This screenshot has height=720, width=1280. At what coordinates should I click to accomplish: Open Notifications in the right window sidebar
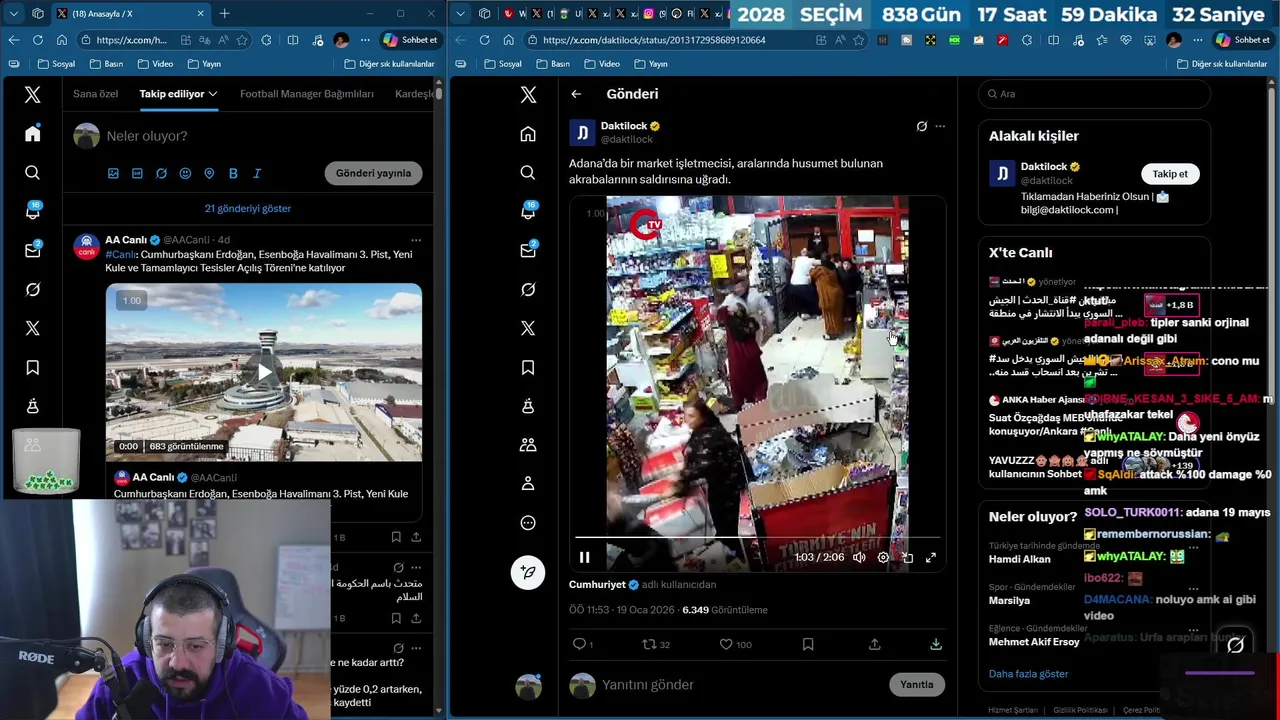point(528,210)
